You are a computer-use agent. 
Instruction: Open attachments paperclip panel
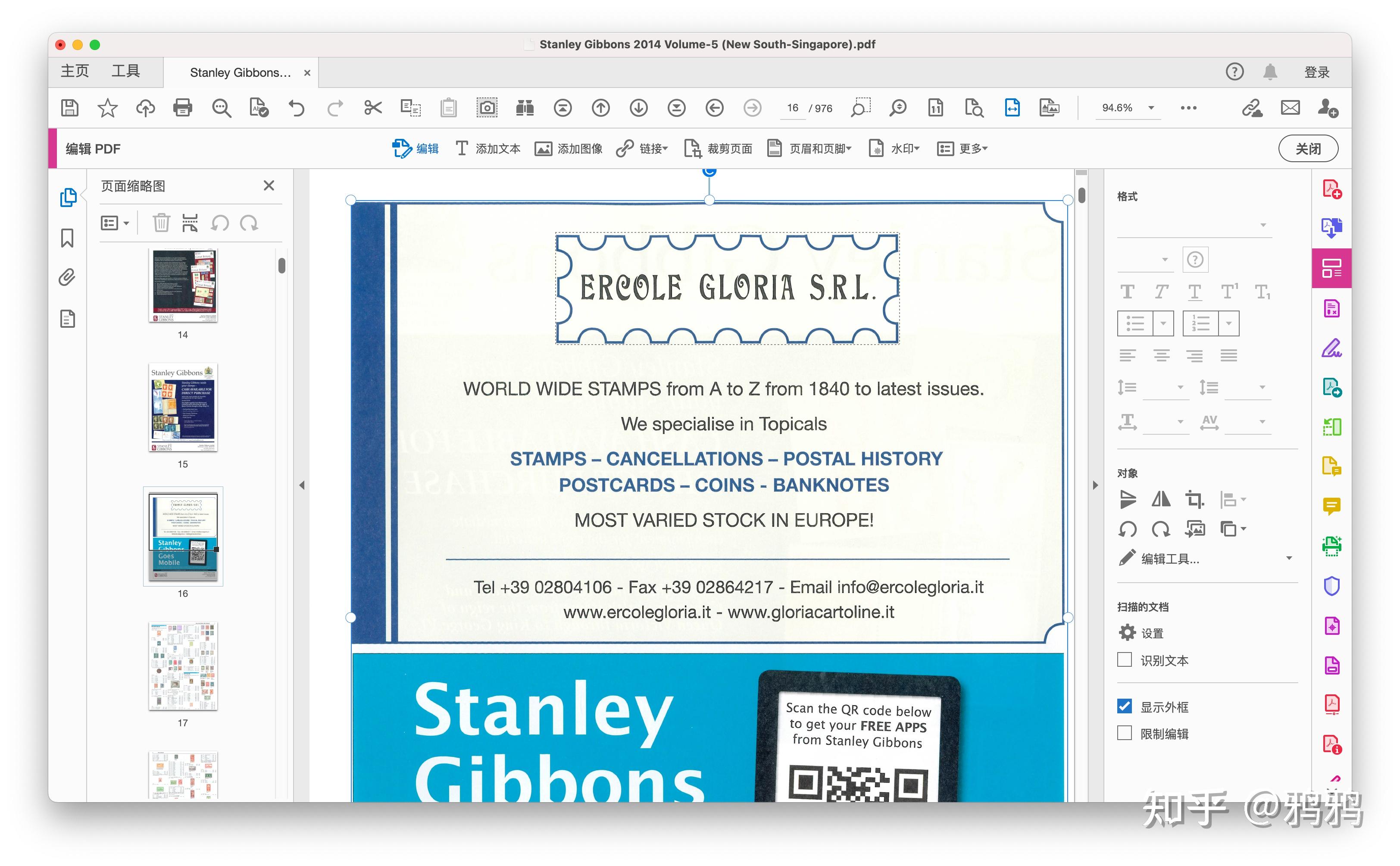(68, 278)
